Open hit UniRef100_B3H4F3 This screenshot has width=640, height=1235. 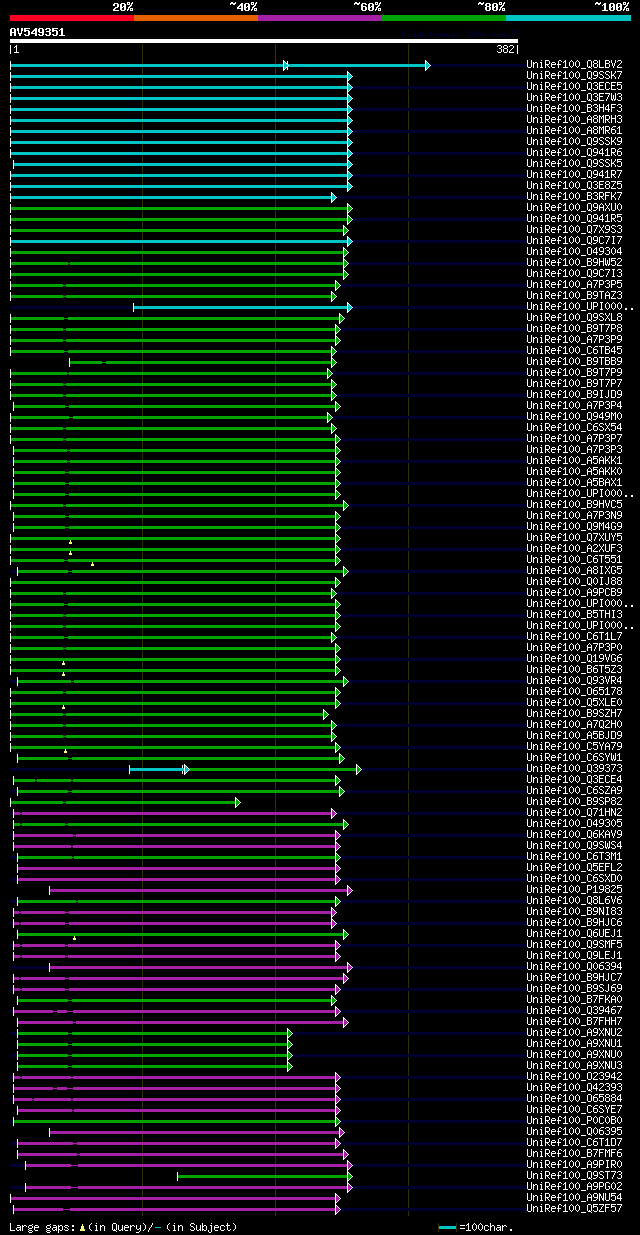pos(574,108)
